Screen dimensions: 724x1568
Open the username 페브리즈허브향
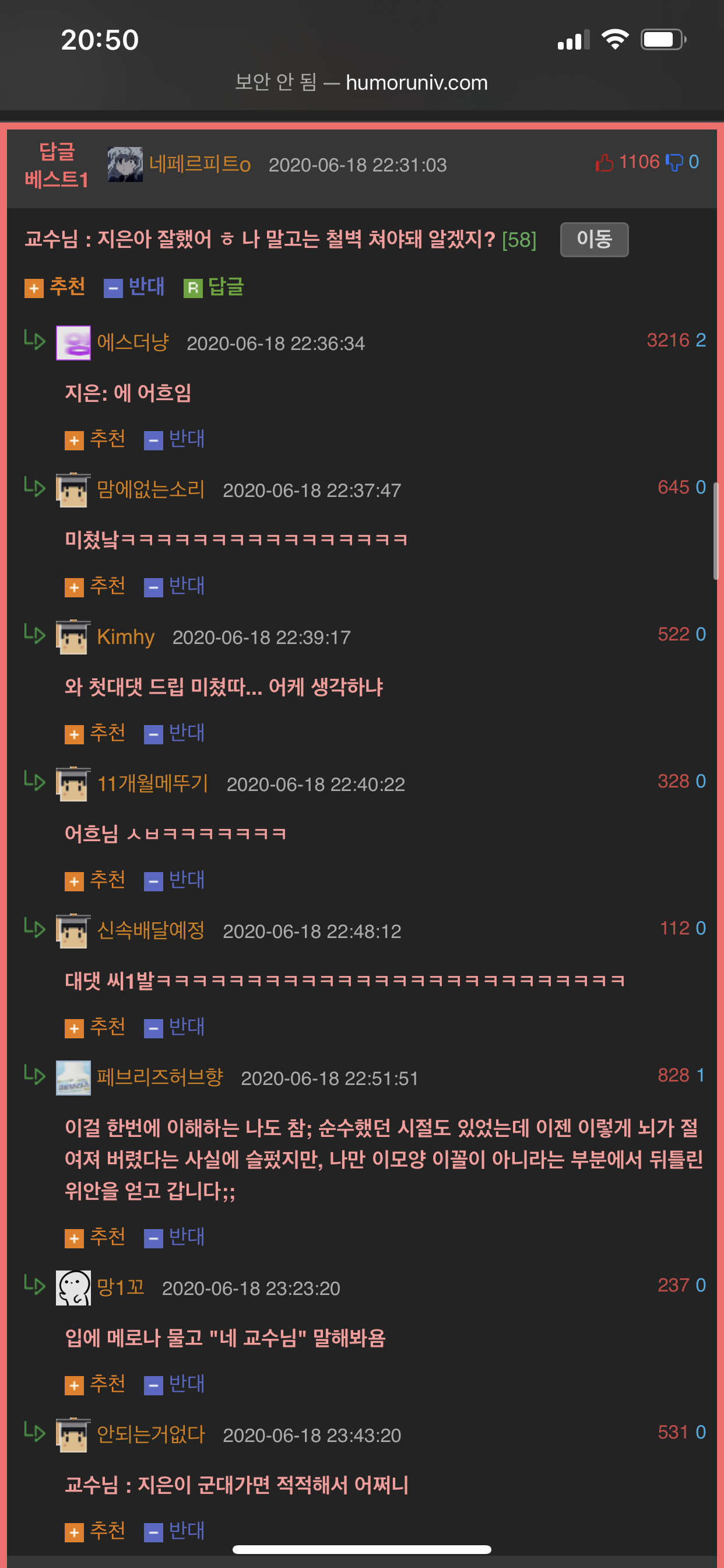pos(160,1077)
